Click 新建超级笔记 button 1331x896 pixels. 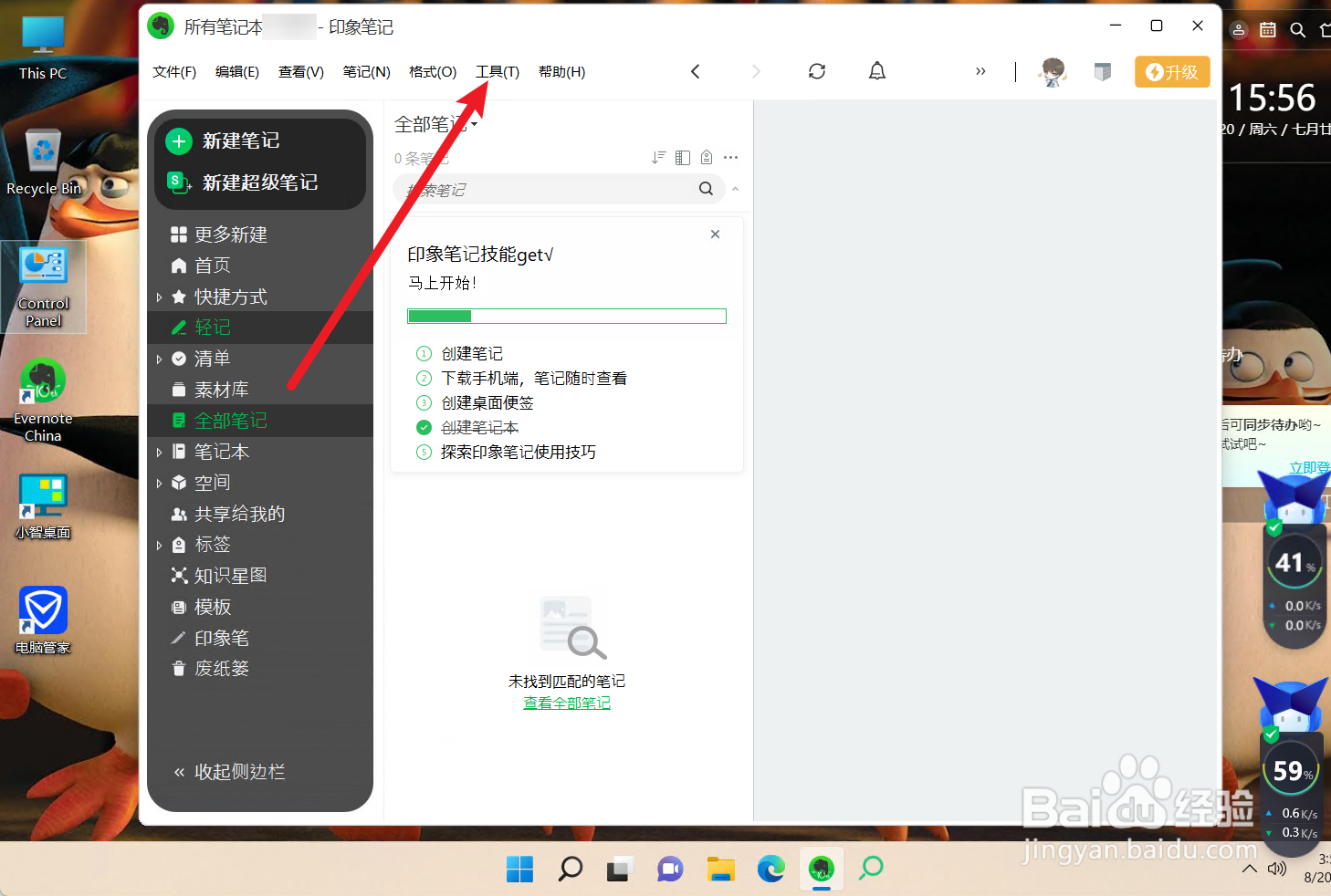[x=242, y=182]
